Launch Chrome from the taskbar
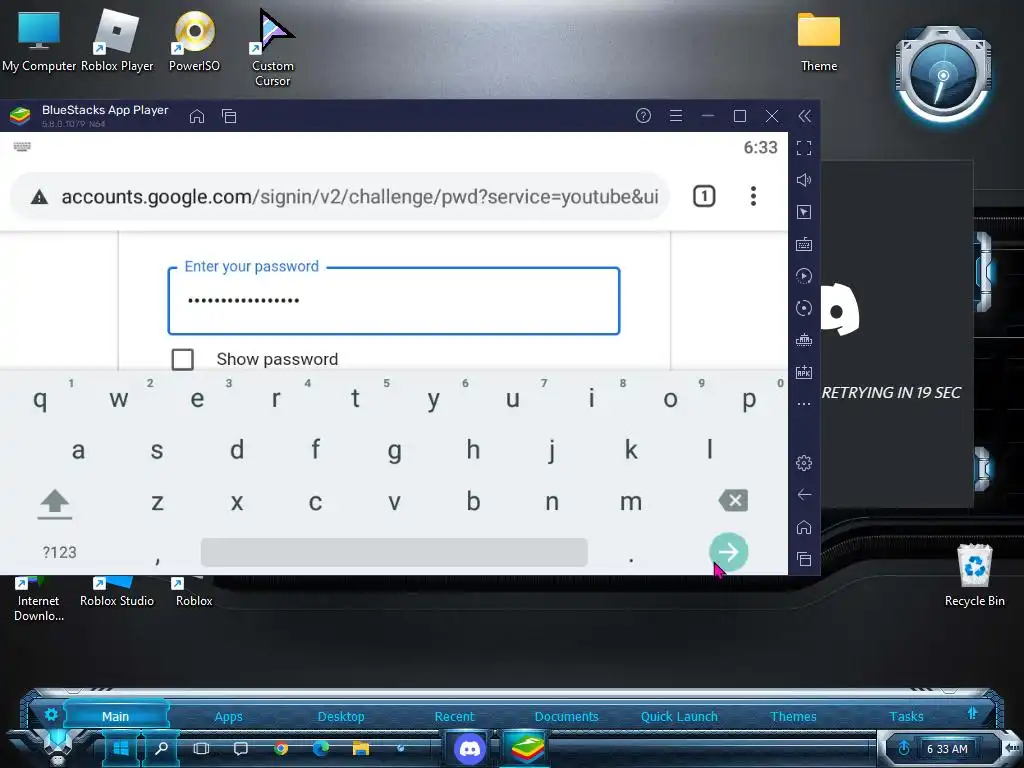 (281, 748)
